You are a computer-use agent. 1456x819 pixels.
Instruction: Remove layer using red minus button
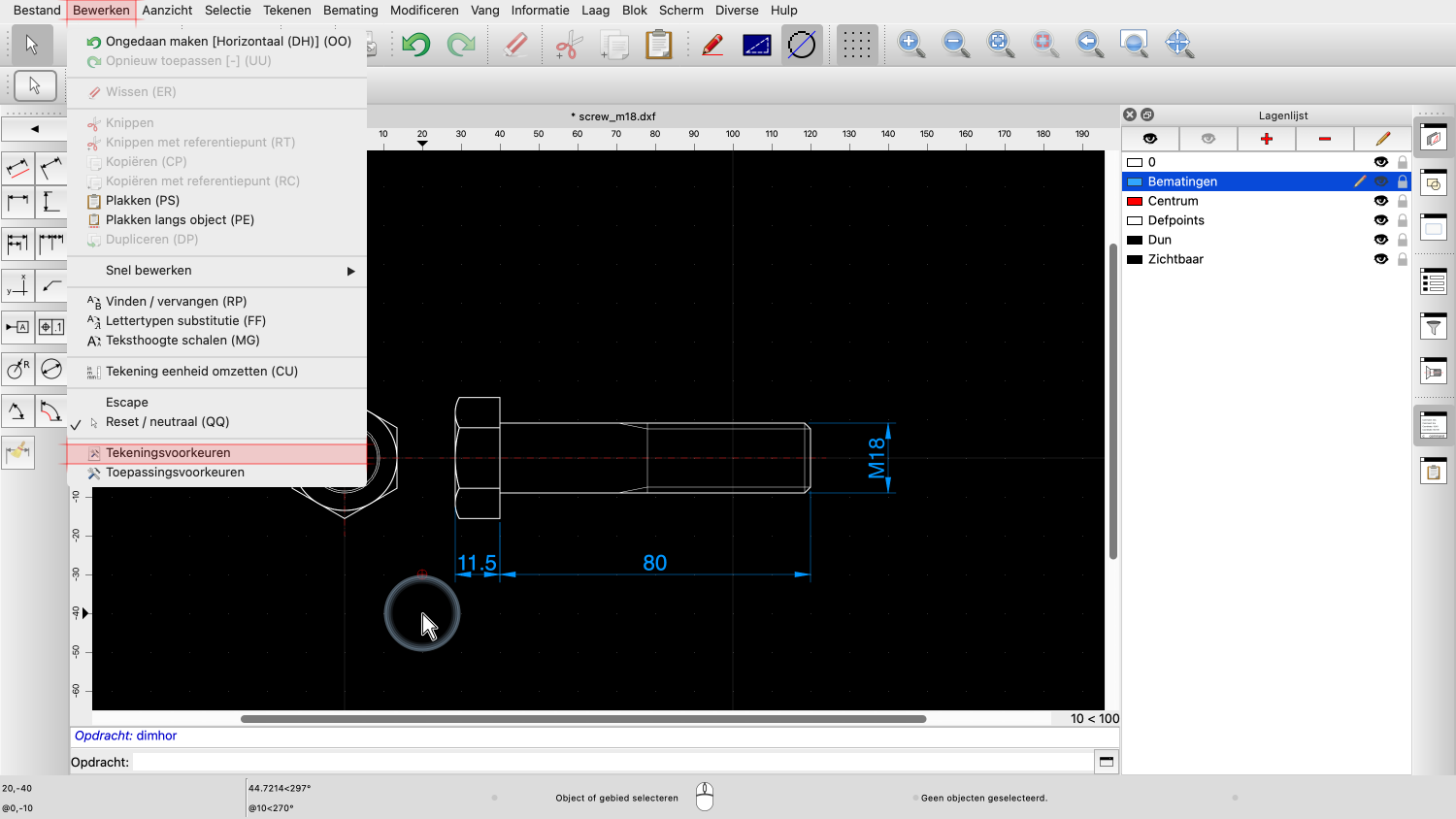(x=1324, y=139)
